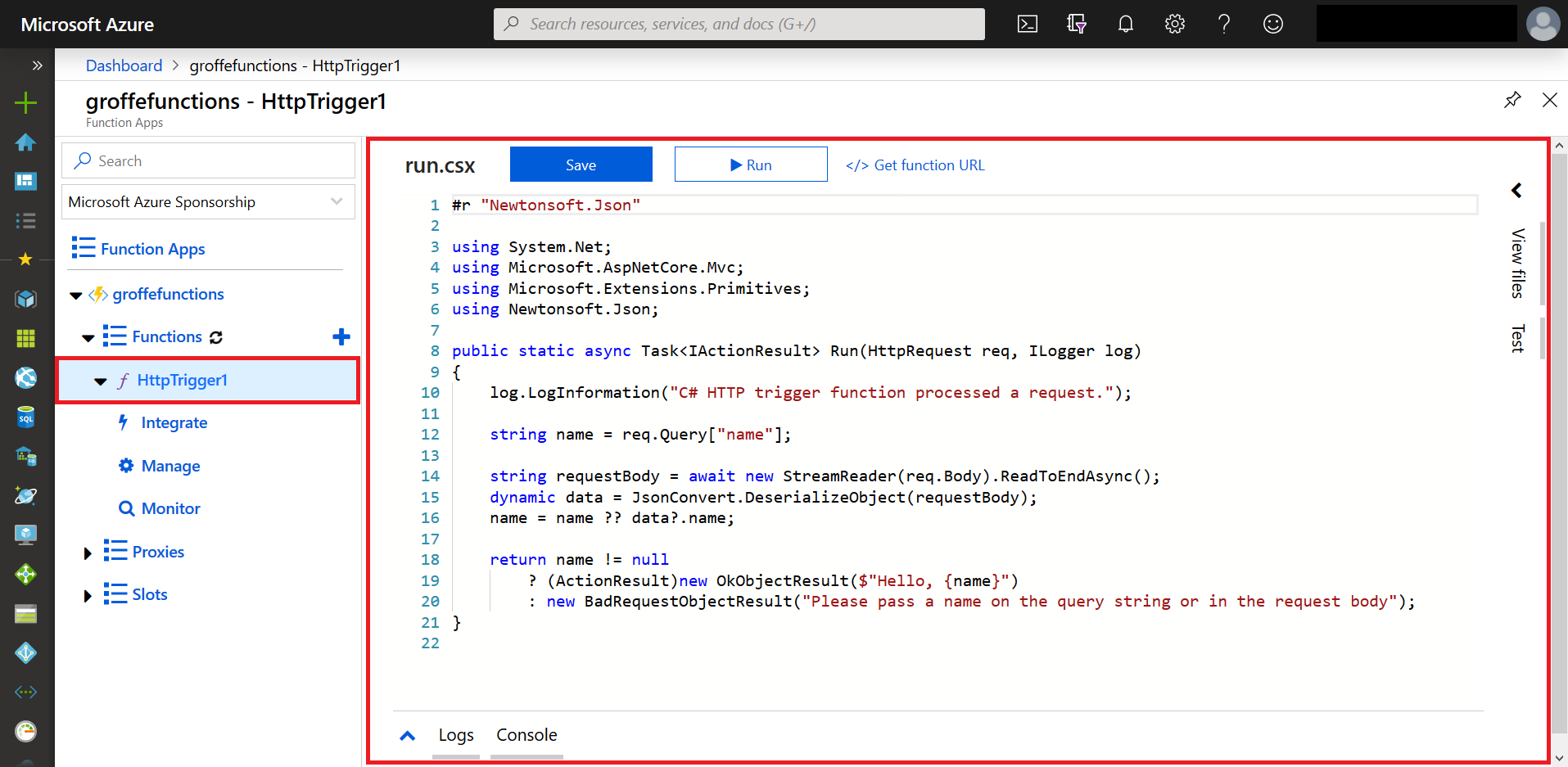Screen dimensions: 1568x767
Task: Add a new function with the plus icon
Action: [341, 336]
